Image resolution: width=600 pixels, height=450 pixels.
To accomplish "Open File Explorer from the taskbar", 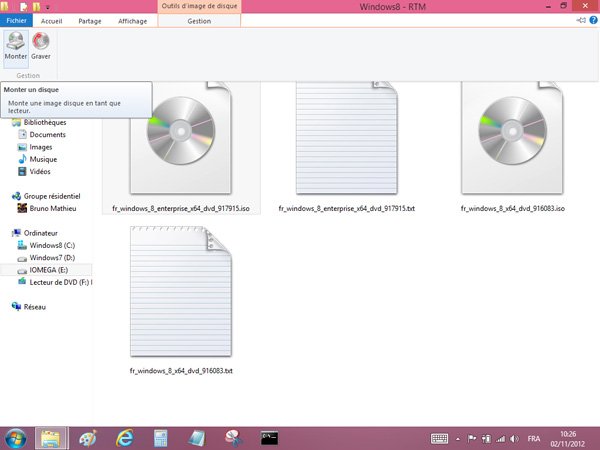I will tap(51, 439).
